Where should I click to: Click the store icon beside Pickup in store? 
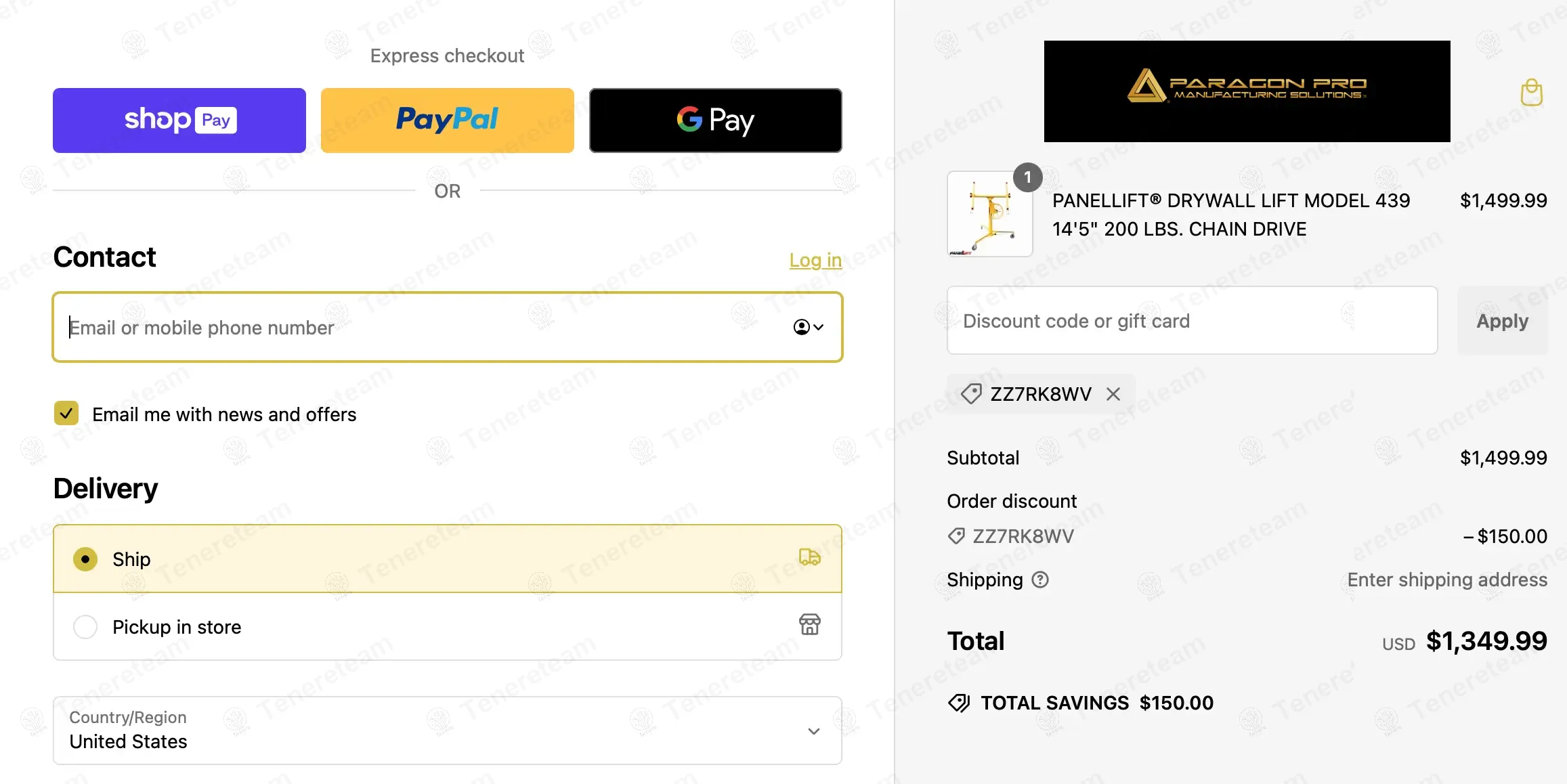pos(809,624)
